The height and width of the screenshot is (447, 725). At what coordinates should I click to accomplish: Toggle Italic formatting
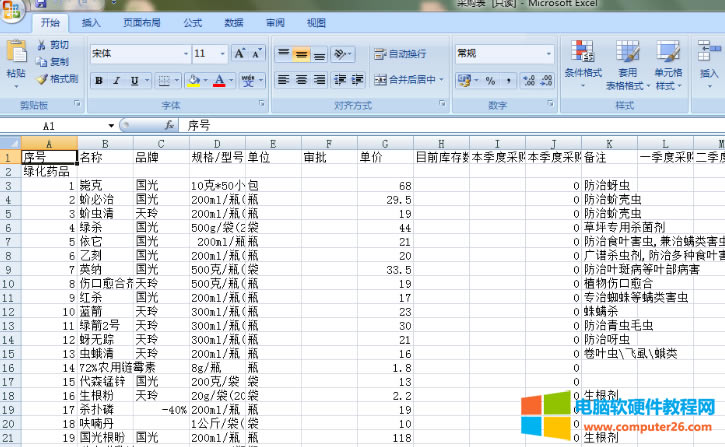[117, 81]
